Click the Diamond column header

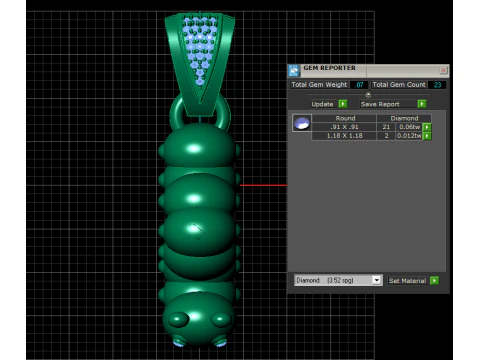click(x=404, y=118)
